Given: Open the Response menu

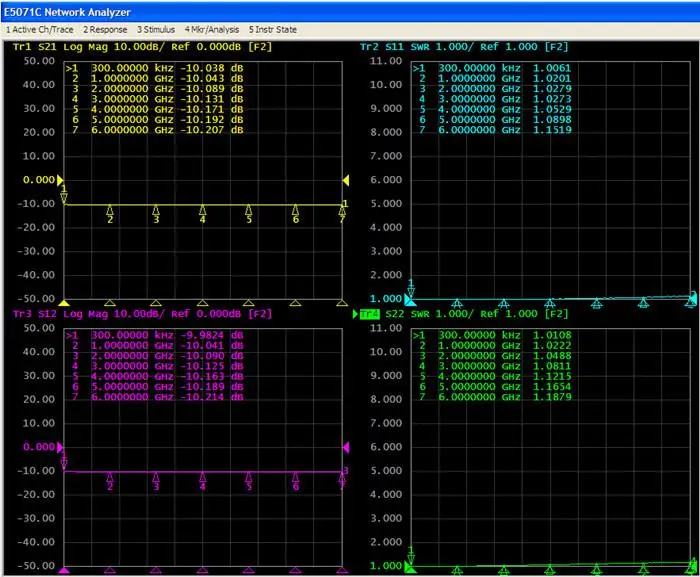Looking at the screenshot, I should click(x=105, y=30).
